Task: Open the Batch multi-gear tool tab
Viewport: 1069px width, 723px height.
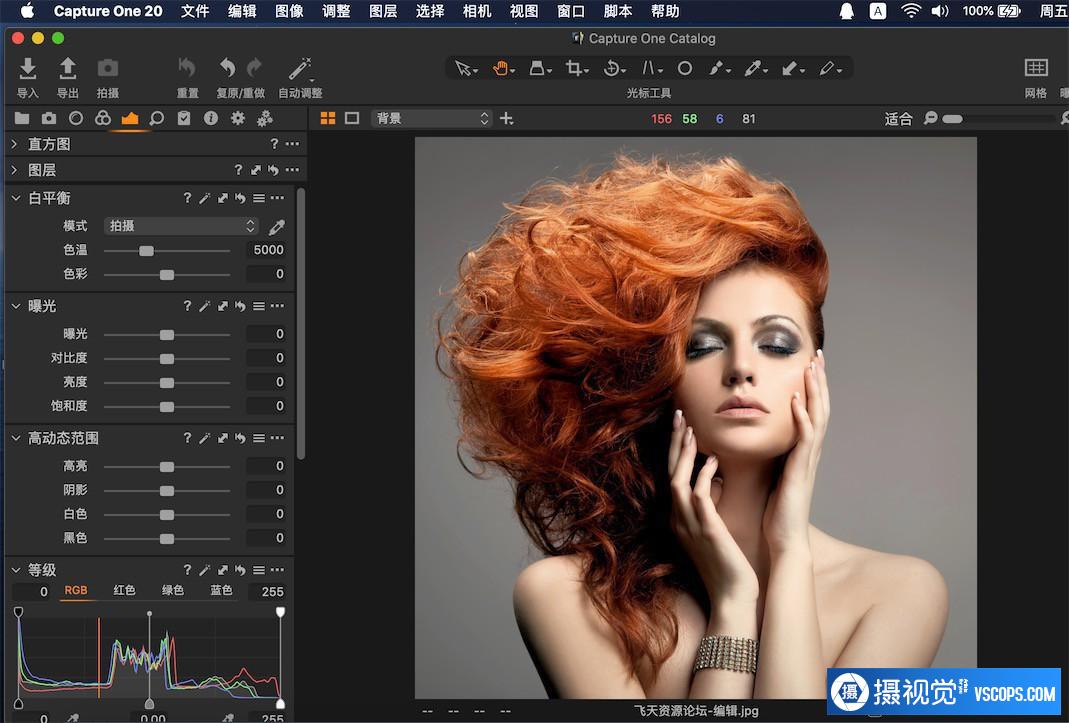Action: point(265,118)
